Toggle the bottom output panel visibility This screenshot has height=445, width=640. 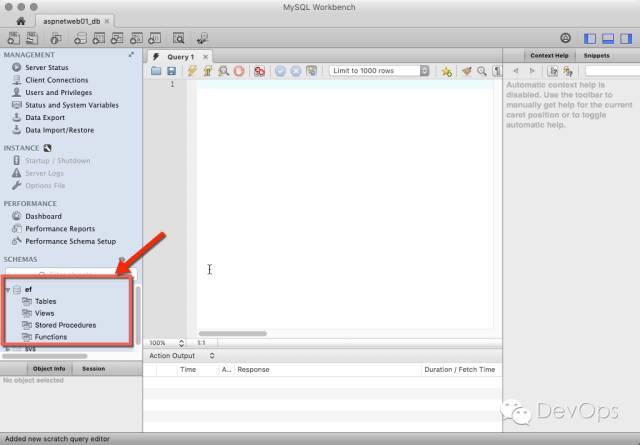[x=608, y=38]
